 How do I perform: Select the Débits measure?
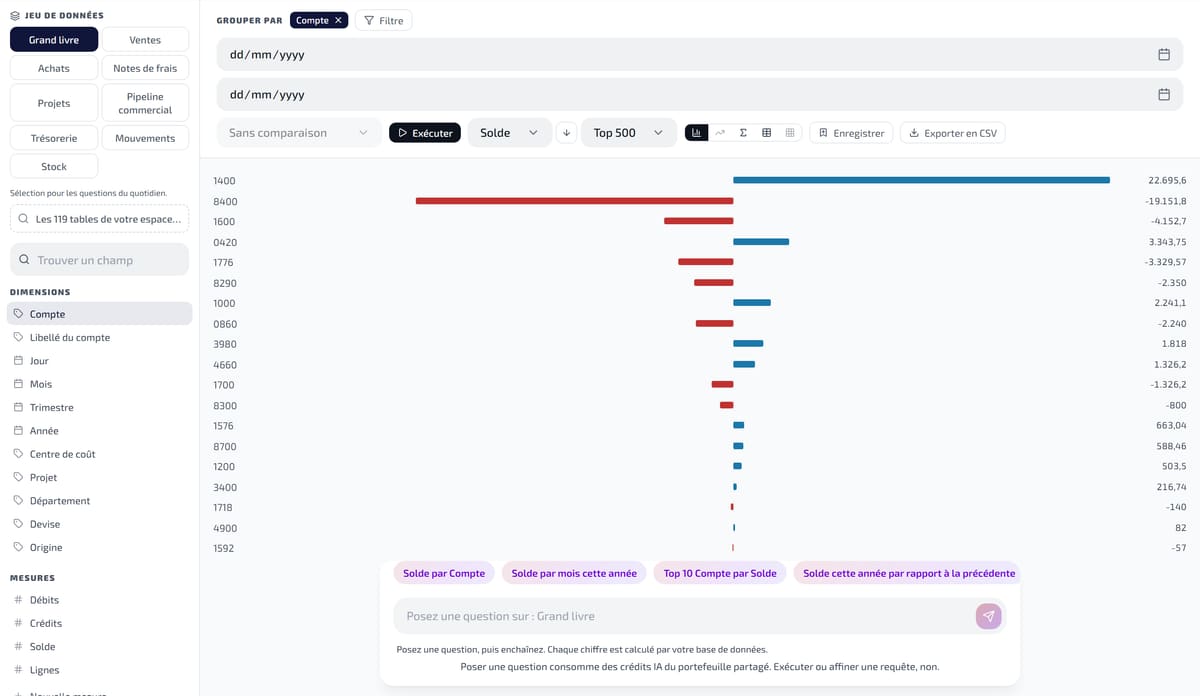(x=99, y=600)
